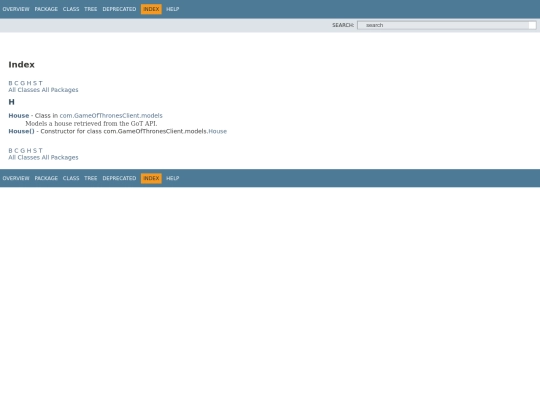The height and width of the screenshot is (405, 540).
Task: Jump to letter T in upper index
Action: [41, 83]
